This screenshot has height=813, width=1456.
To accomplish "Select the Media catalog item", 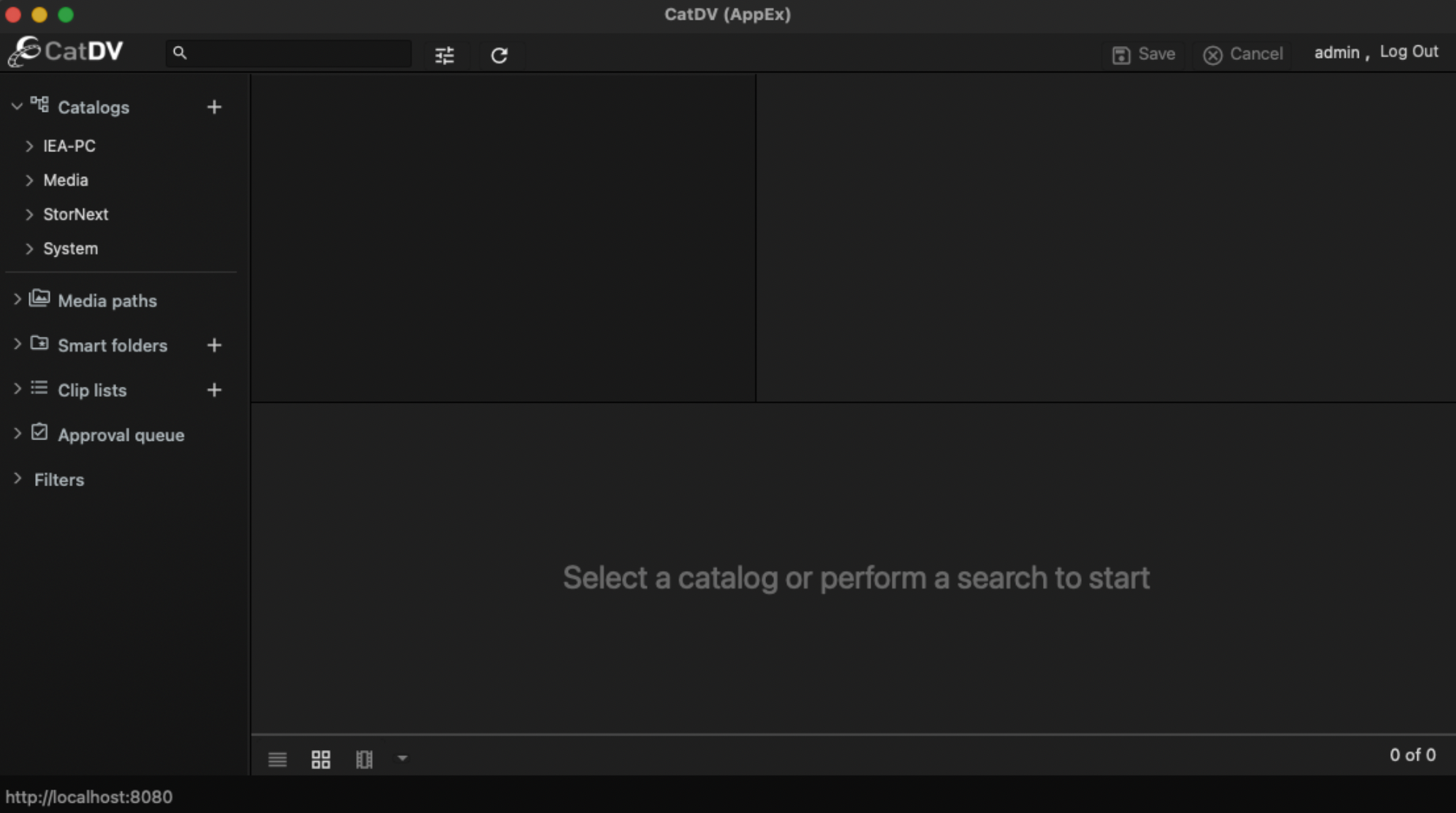I will click(x=66, y=180).
